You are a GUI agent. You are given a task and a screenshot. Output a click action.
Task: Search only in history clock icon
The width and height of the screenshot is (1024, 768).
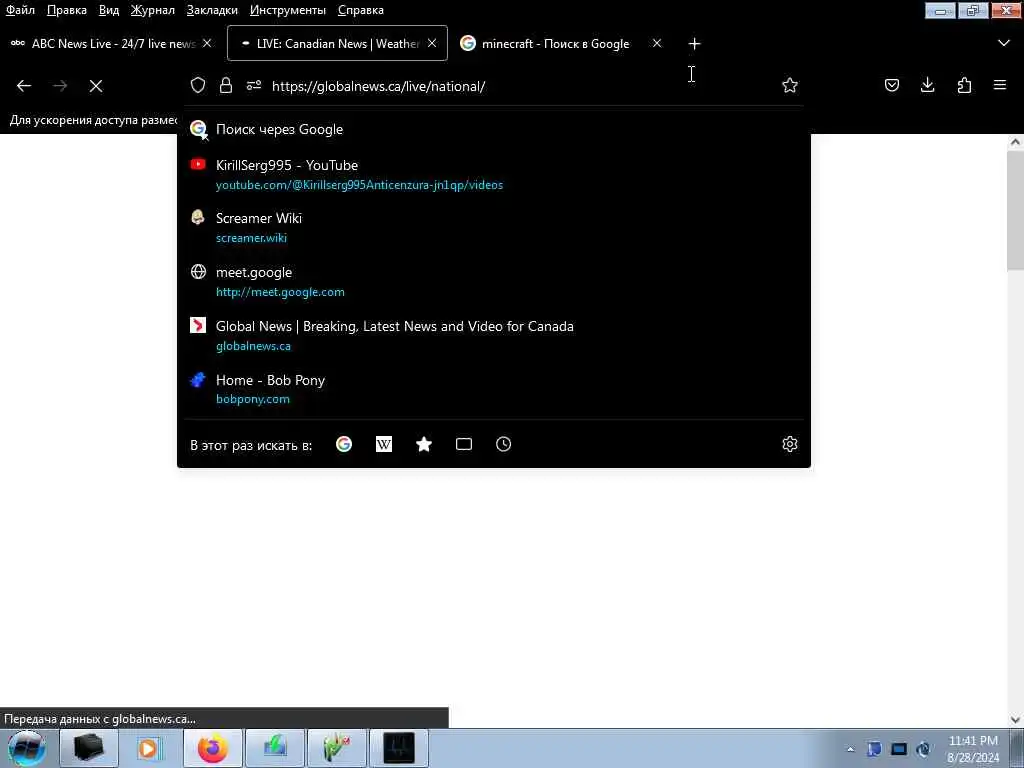click(x=504, y=444)
